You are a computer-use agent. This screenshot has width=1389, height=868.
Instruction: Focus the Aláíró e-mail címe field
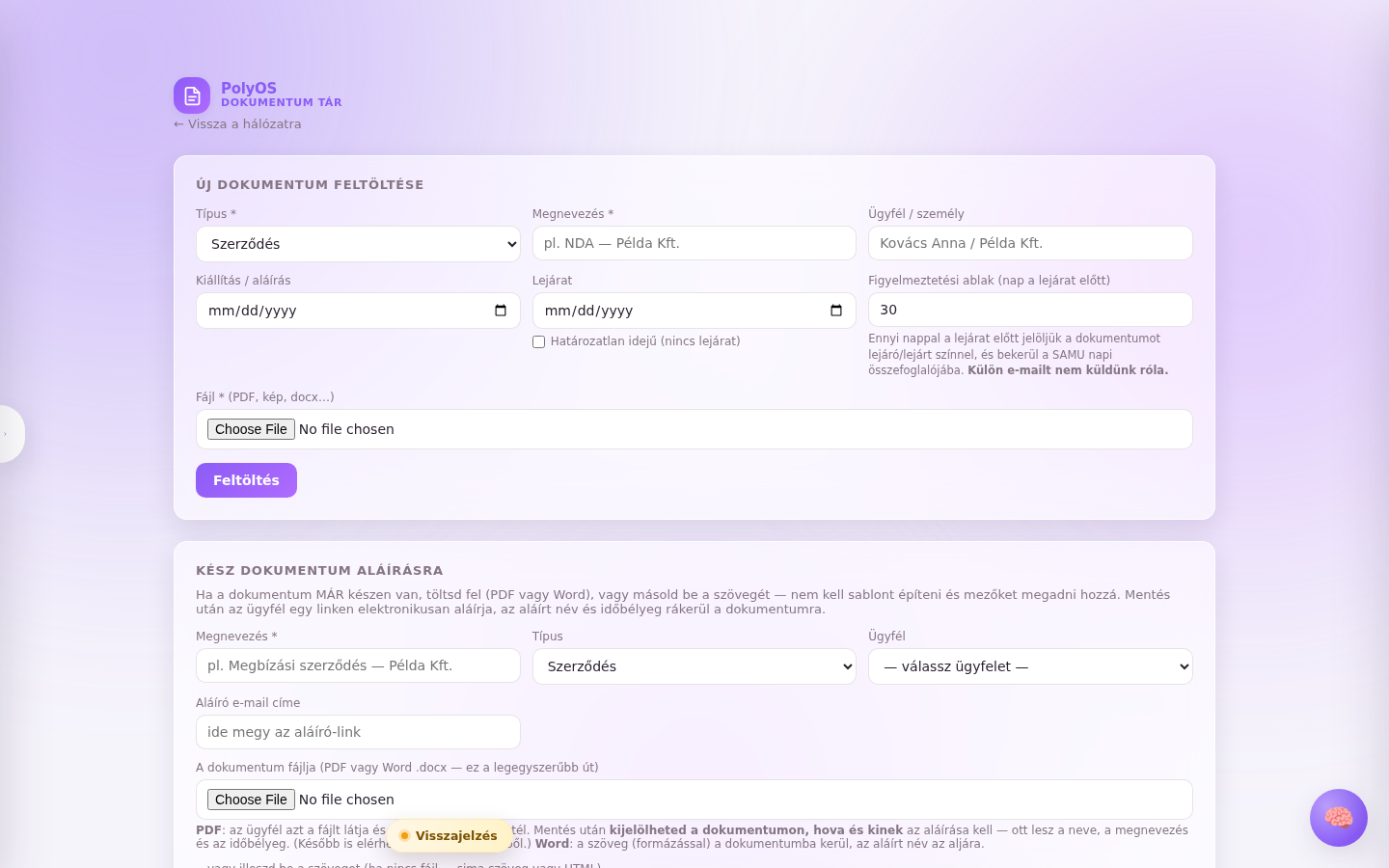pos(358,732)
